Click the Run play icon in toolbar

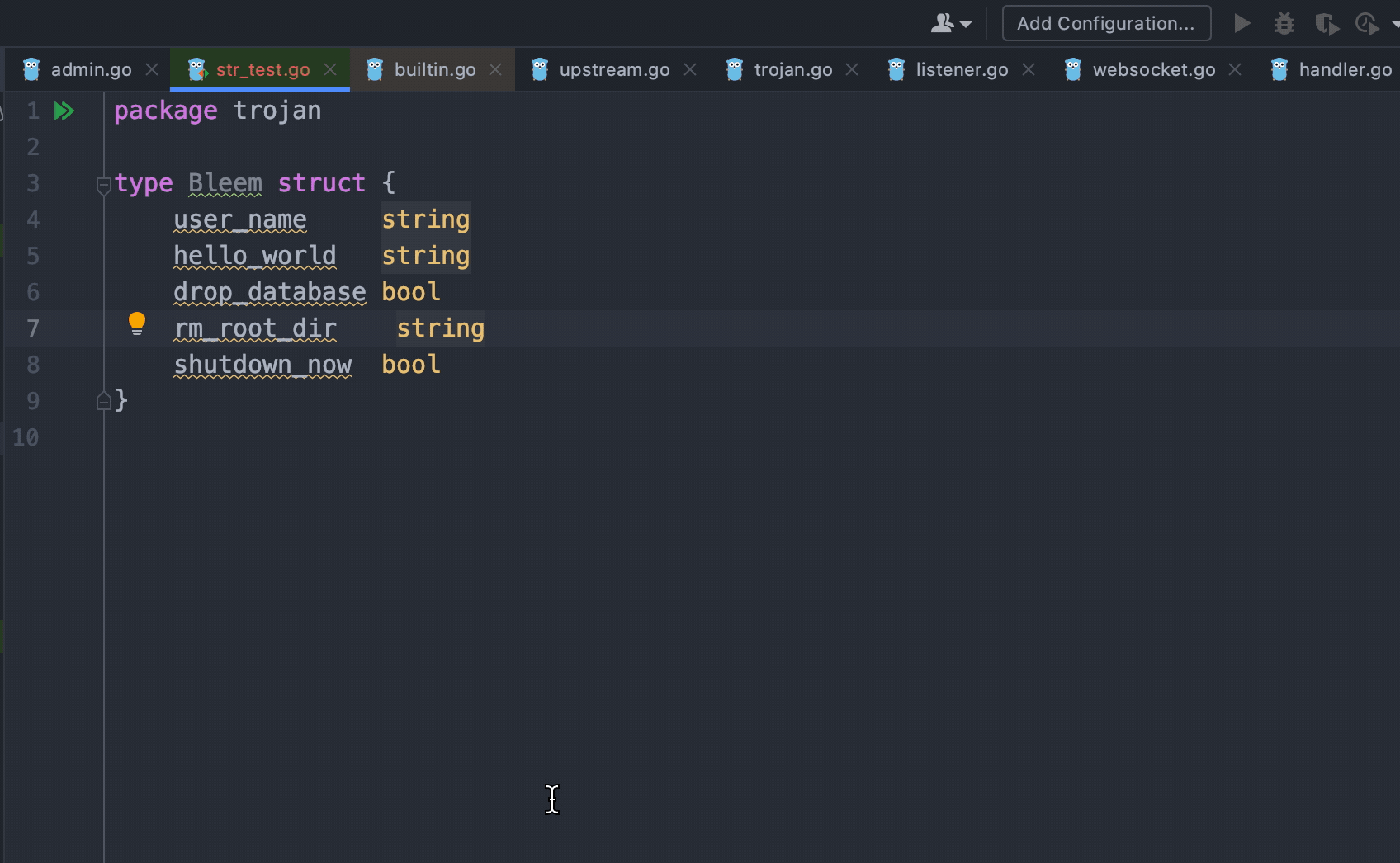click(1242, 23)
